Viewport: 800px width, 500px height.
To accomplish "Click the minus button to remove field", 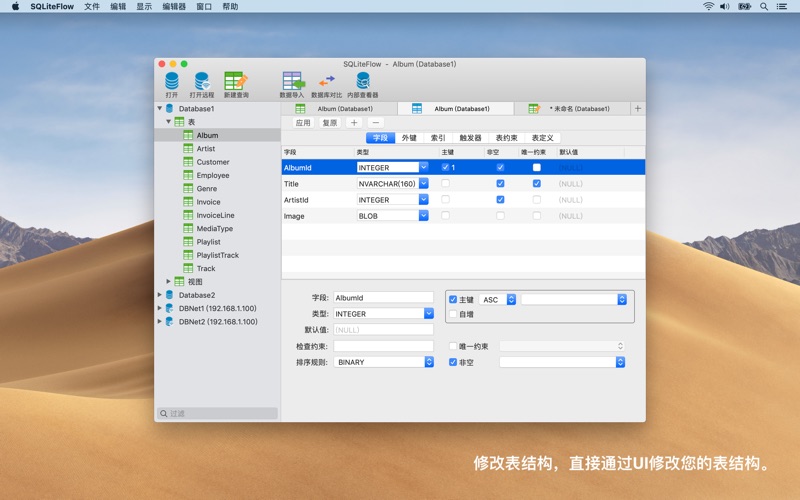I will coord(376,123).
